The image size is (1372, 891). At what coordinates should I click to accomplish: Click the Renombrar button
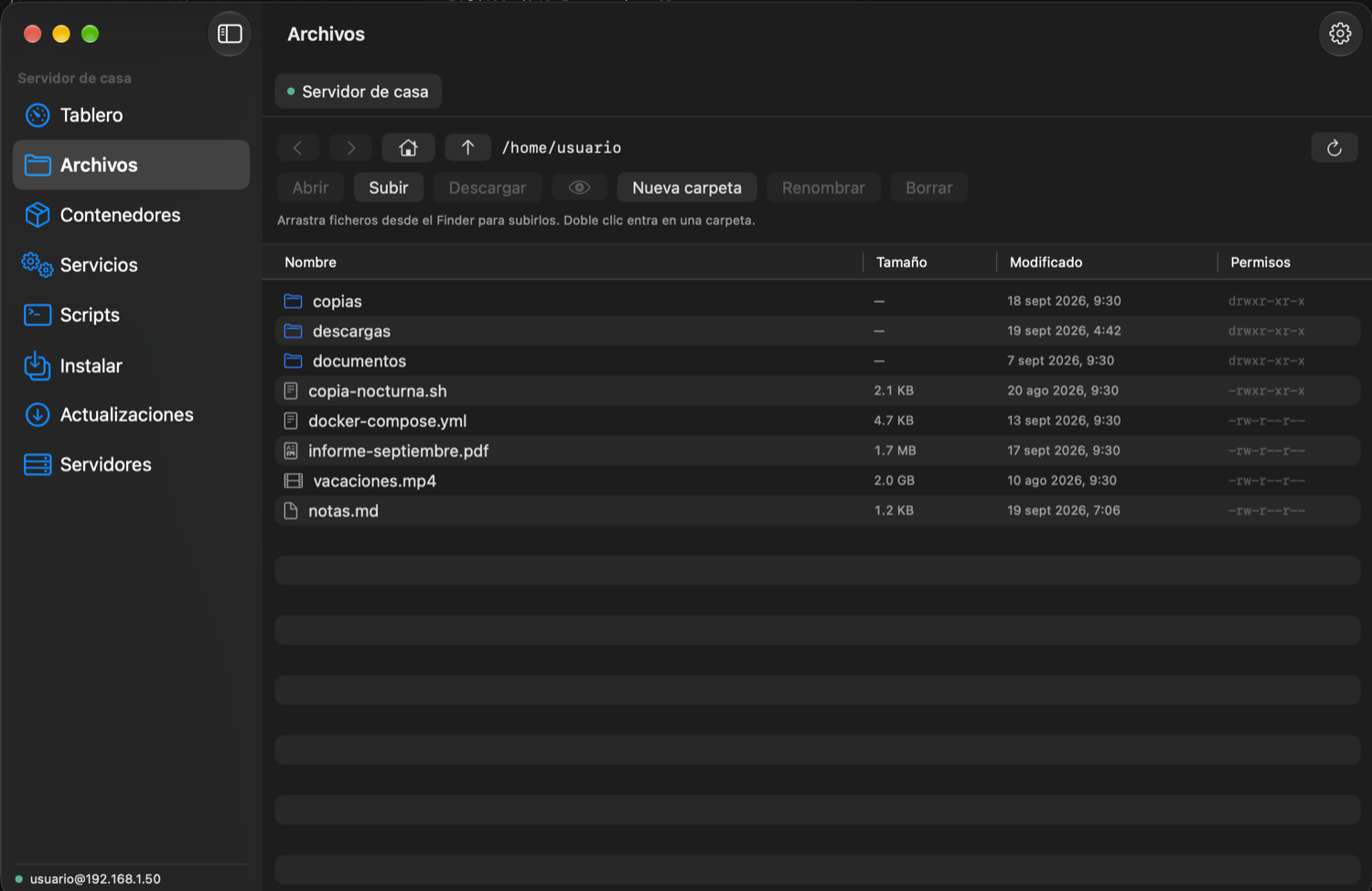(823, 188)
